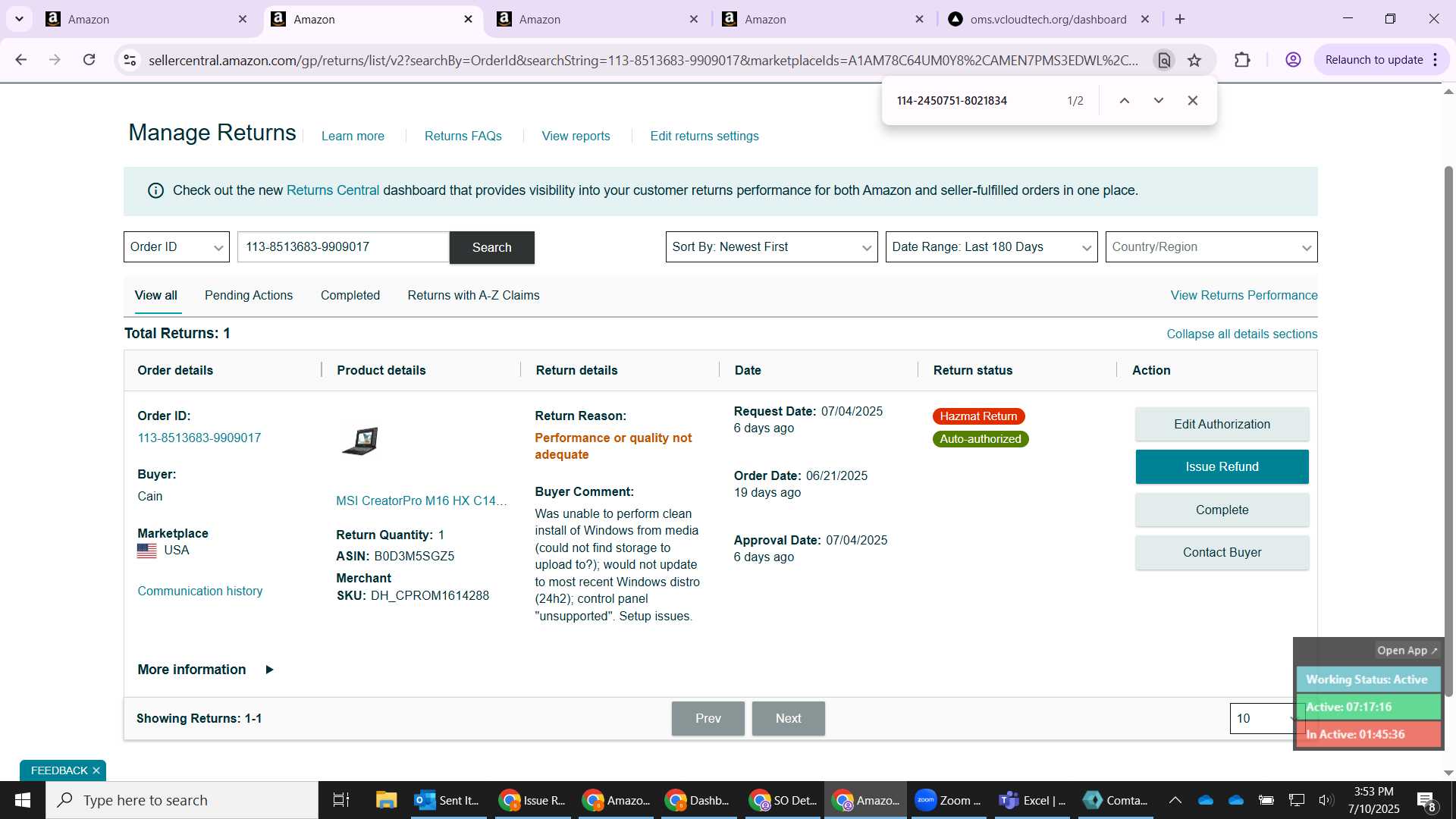Open the Chrome profile icon

1293,60
